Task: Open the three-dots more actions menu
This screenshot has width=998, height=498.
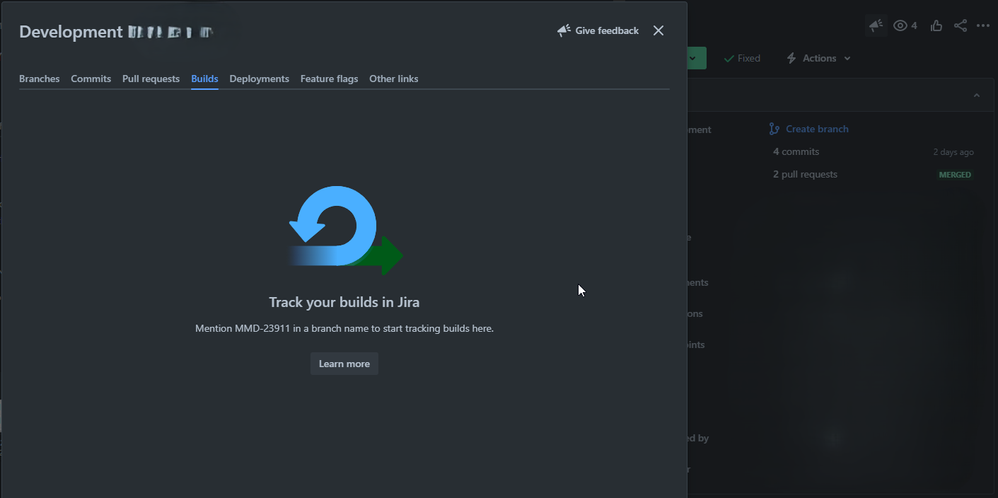Action: click(983, 25)
